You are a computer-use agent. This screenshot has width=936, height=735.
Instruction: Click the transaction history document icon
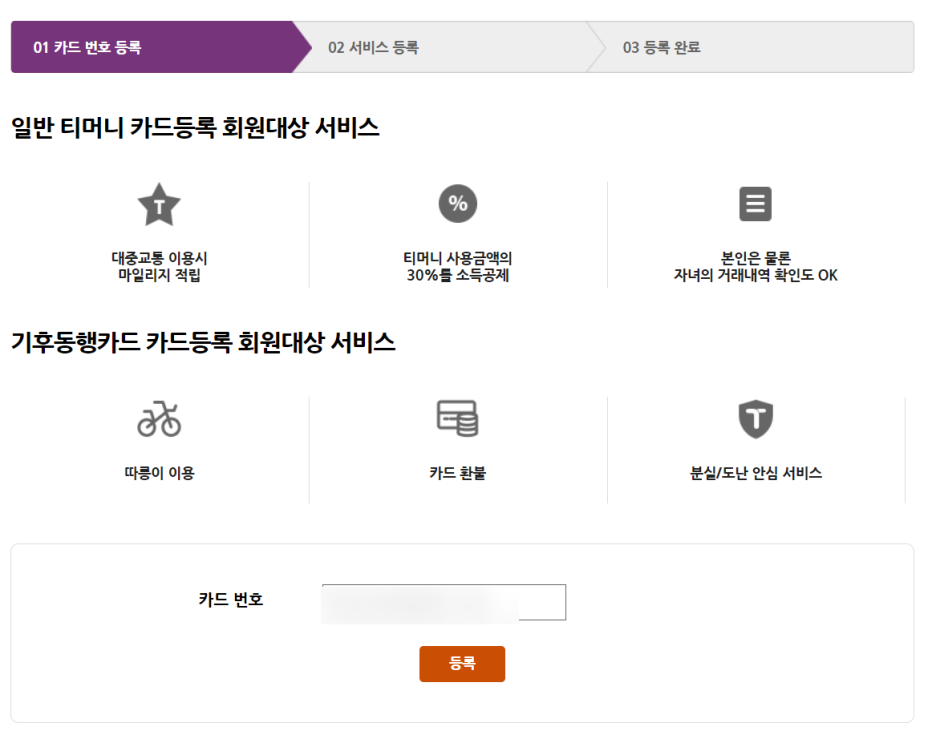coord(755,204)
